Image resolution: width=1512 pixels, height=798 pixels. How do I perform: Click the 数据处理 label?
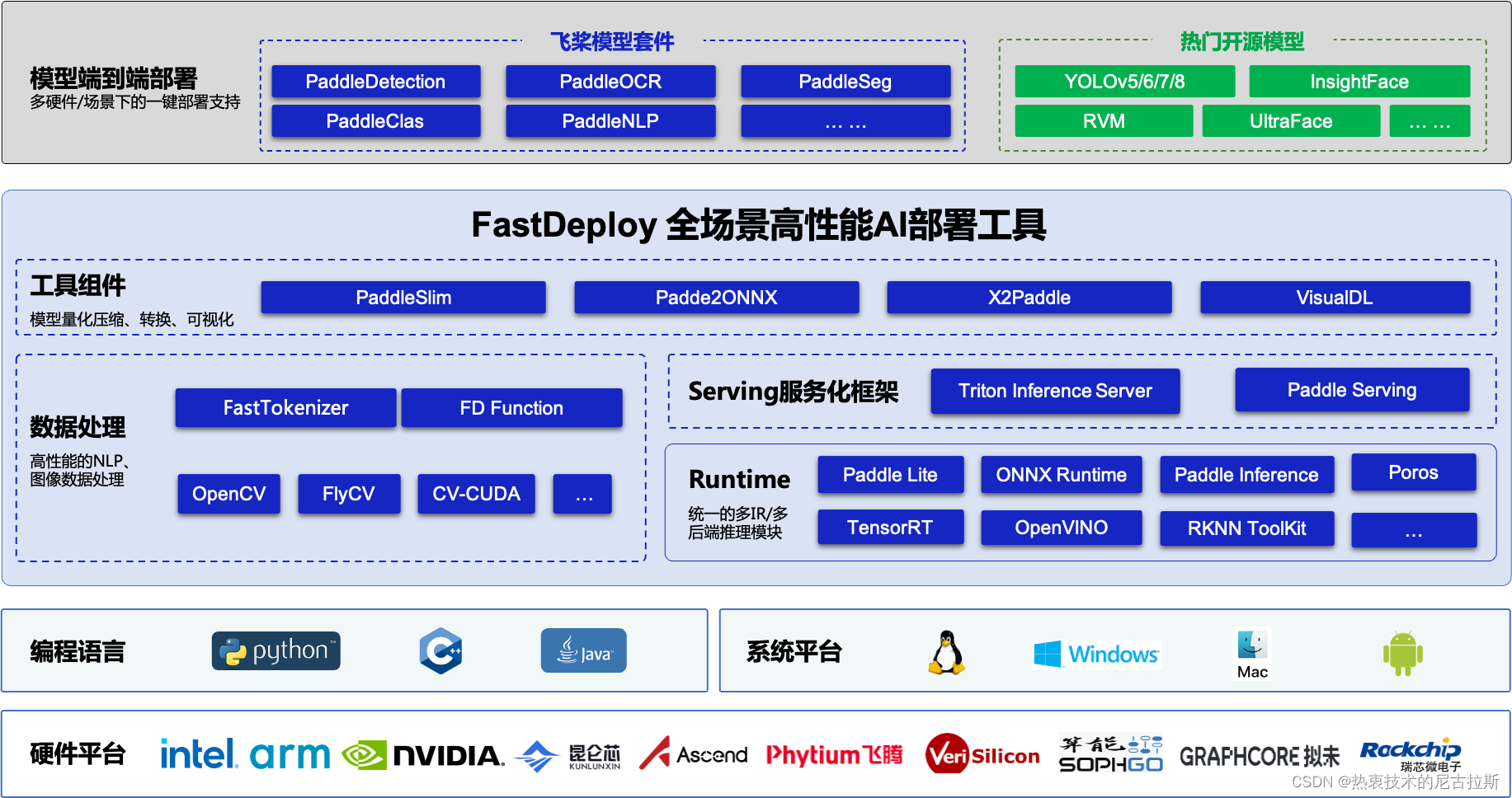click(x=78, y=427)
